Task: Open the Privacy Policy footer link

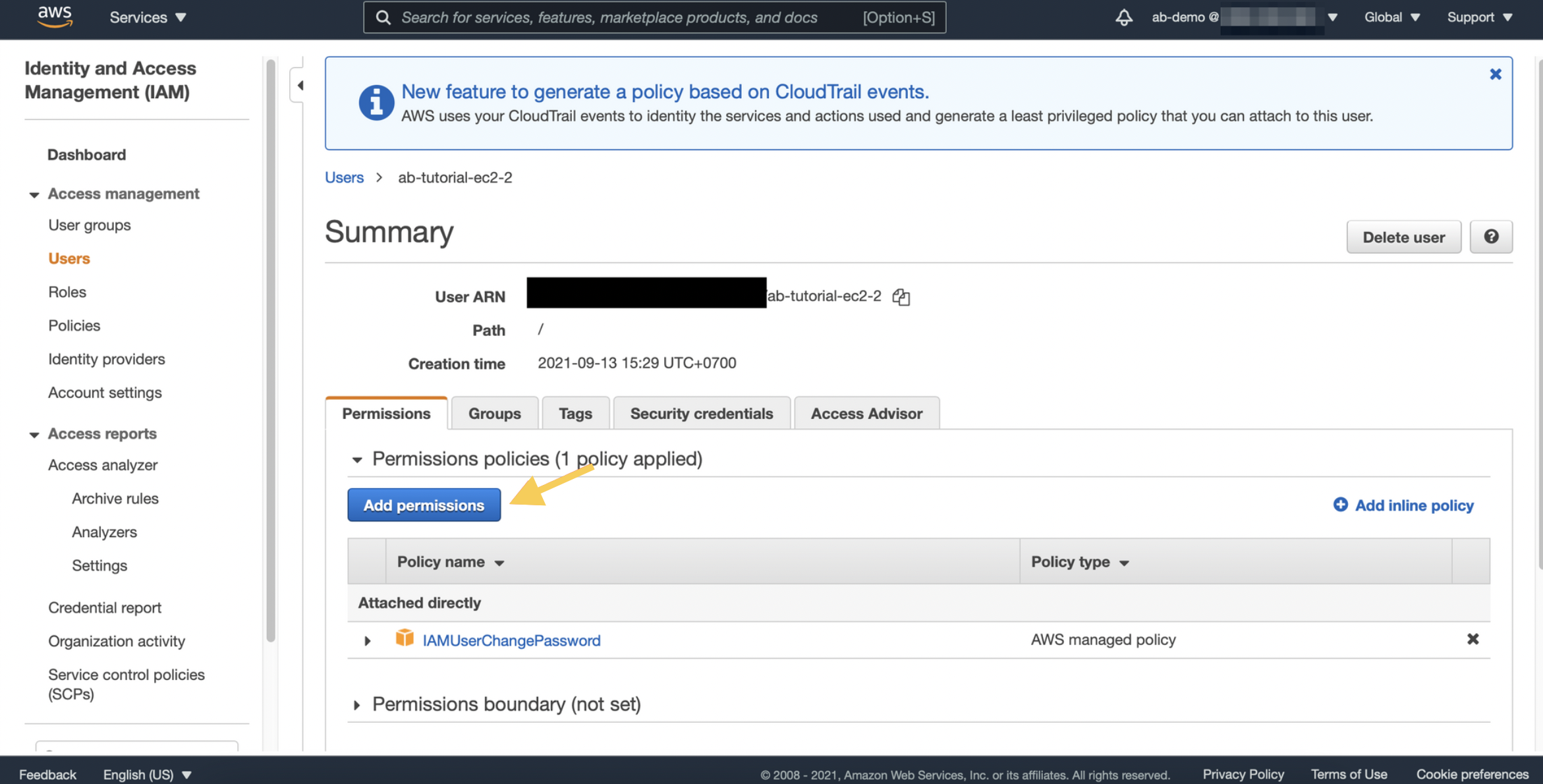Action: click(1243, 775)
